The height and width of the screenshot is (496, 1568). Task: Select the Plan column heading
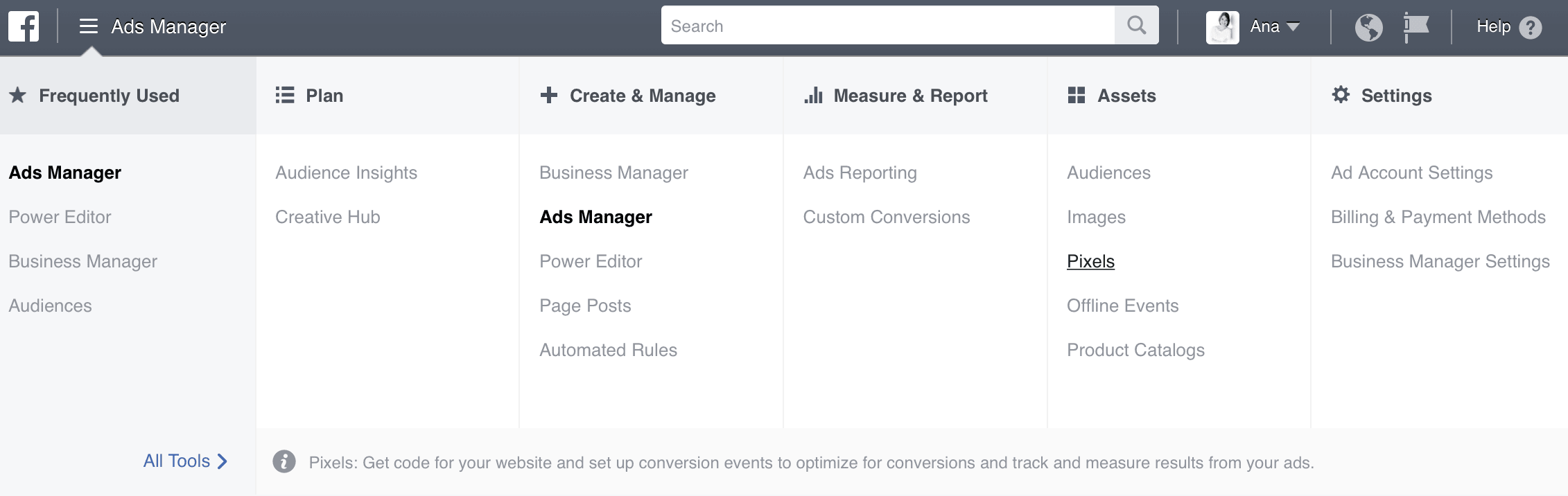[324, 96]
